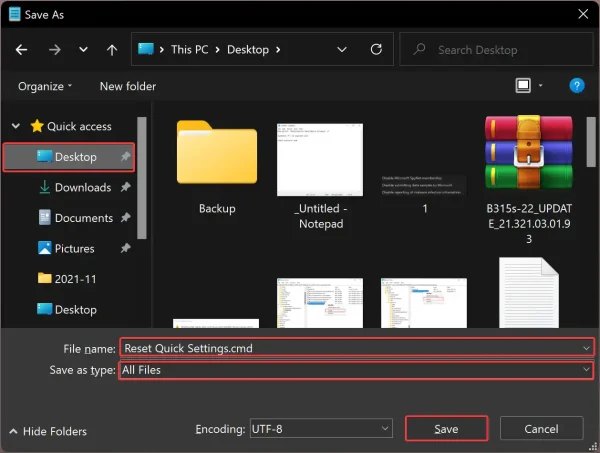Go forward using the right arrow
This screenshot has height=453, width=600.
pos(54,50)
